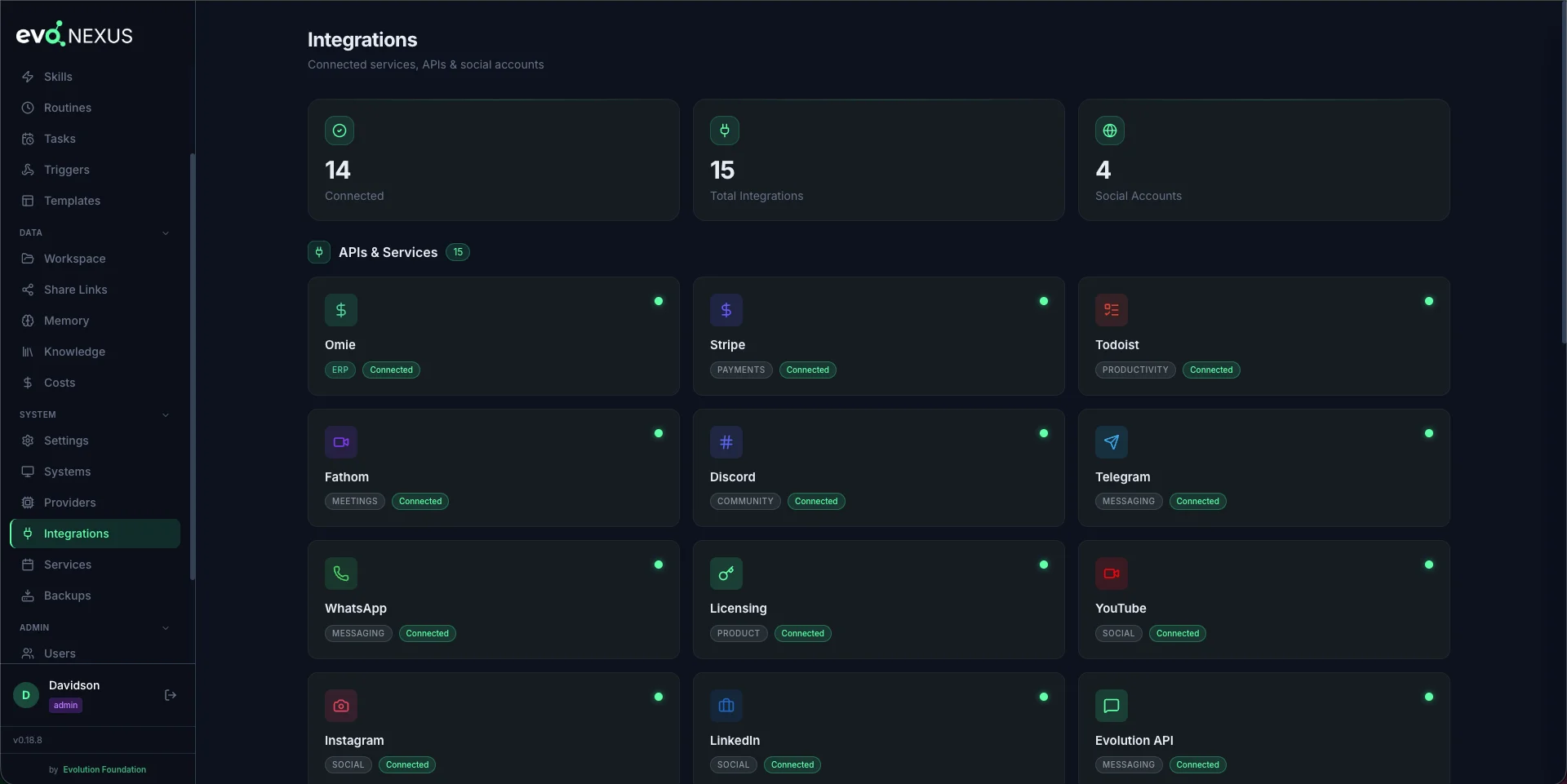Click the Evolution API chat bubble icon
1567x784 pixels.
1112,706
